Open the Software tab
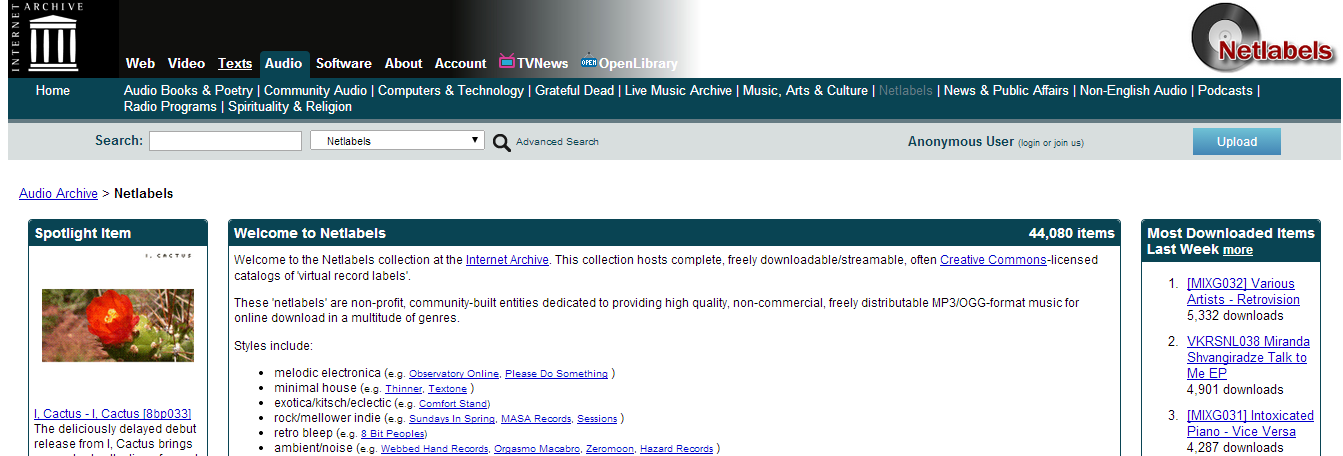1343x456 pixels. coord(344,63)
